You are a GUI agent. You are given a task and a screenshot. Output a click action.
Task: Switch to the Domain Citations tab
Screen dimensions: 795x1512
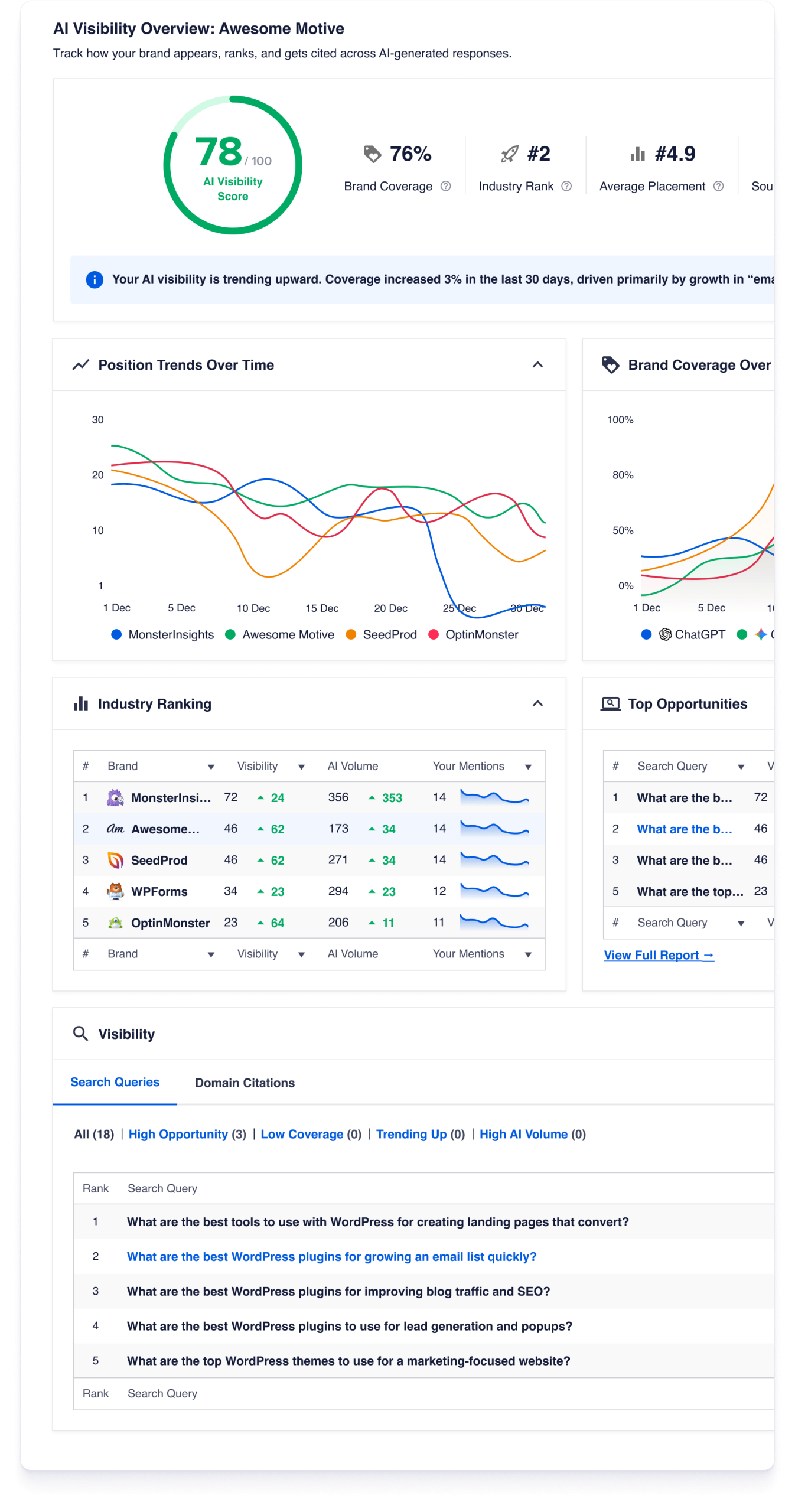click(x=245, y=1083)
